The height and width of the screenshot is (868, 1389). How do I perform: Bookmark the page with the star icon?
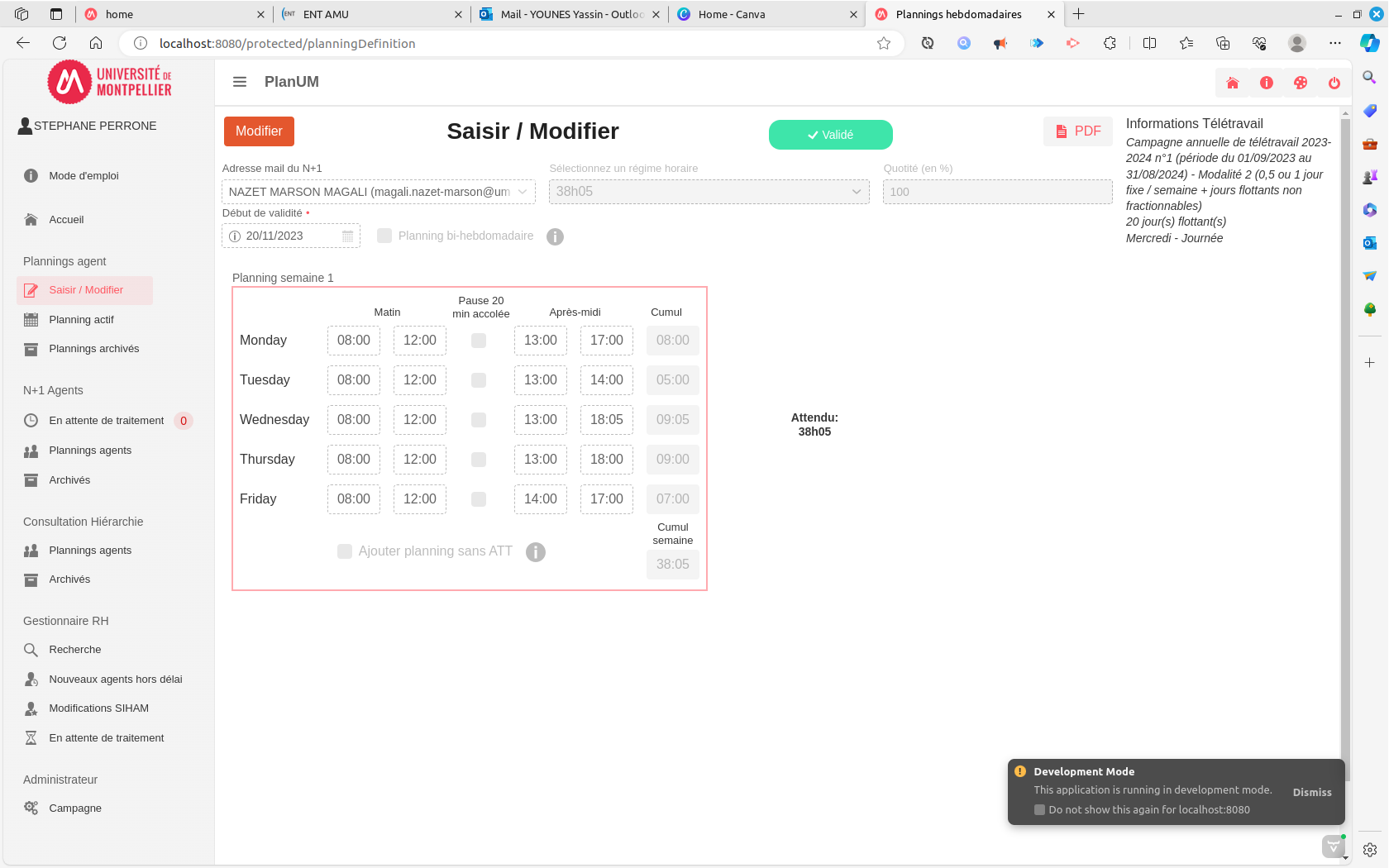click(884, 43)
